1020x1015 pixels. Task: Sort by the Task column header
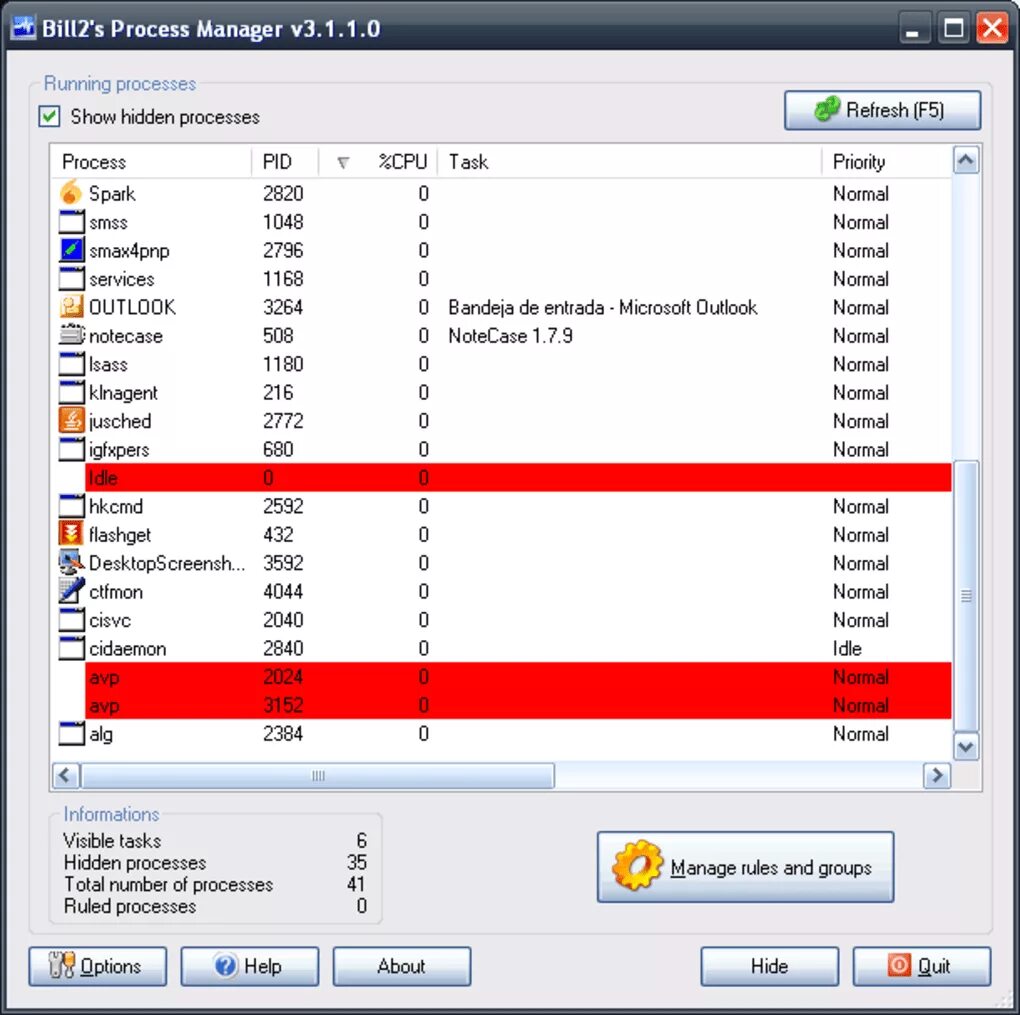630,162
